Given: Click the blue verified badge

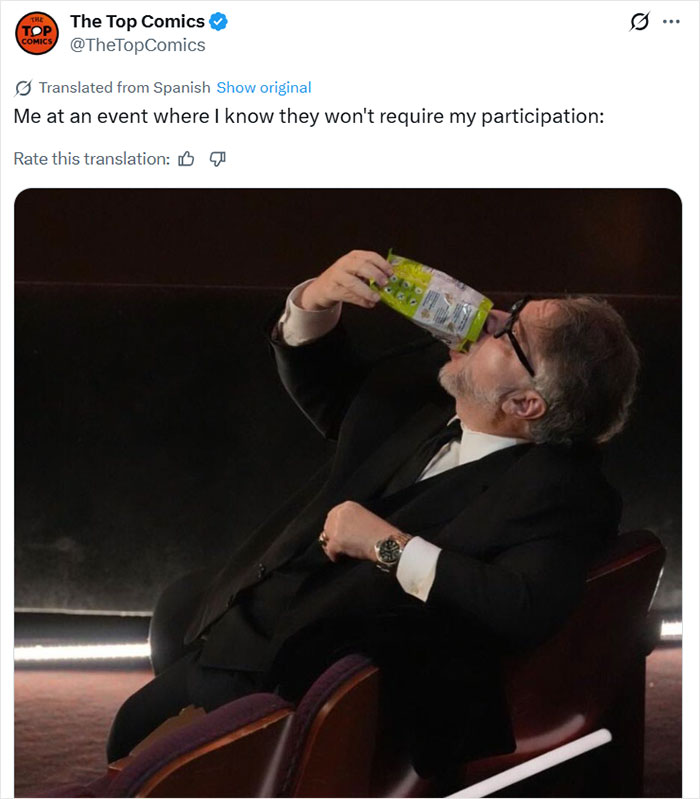Looking at the screenshot, I should (218, 22).
